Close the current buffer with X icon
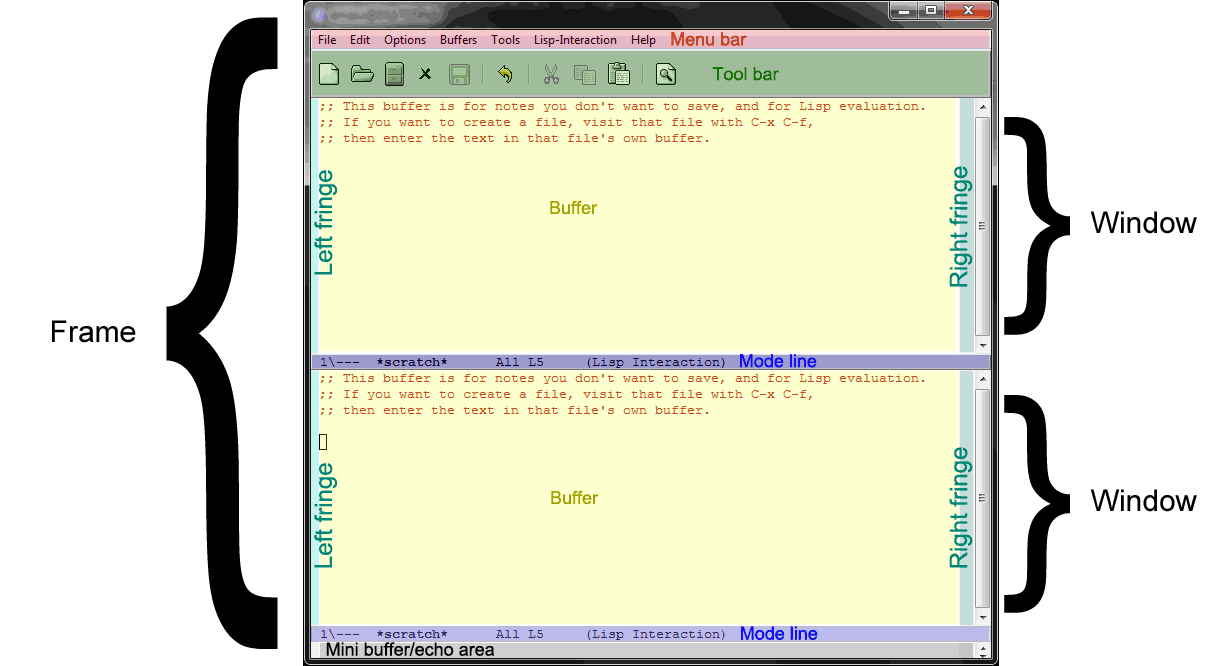The width and height of the screenshot is (1224, 666). click(425, 74)
